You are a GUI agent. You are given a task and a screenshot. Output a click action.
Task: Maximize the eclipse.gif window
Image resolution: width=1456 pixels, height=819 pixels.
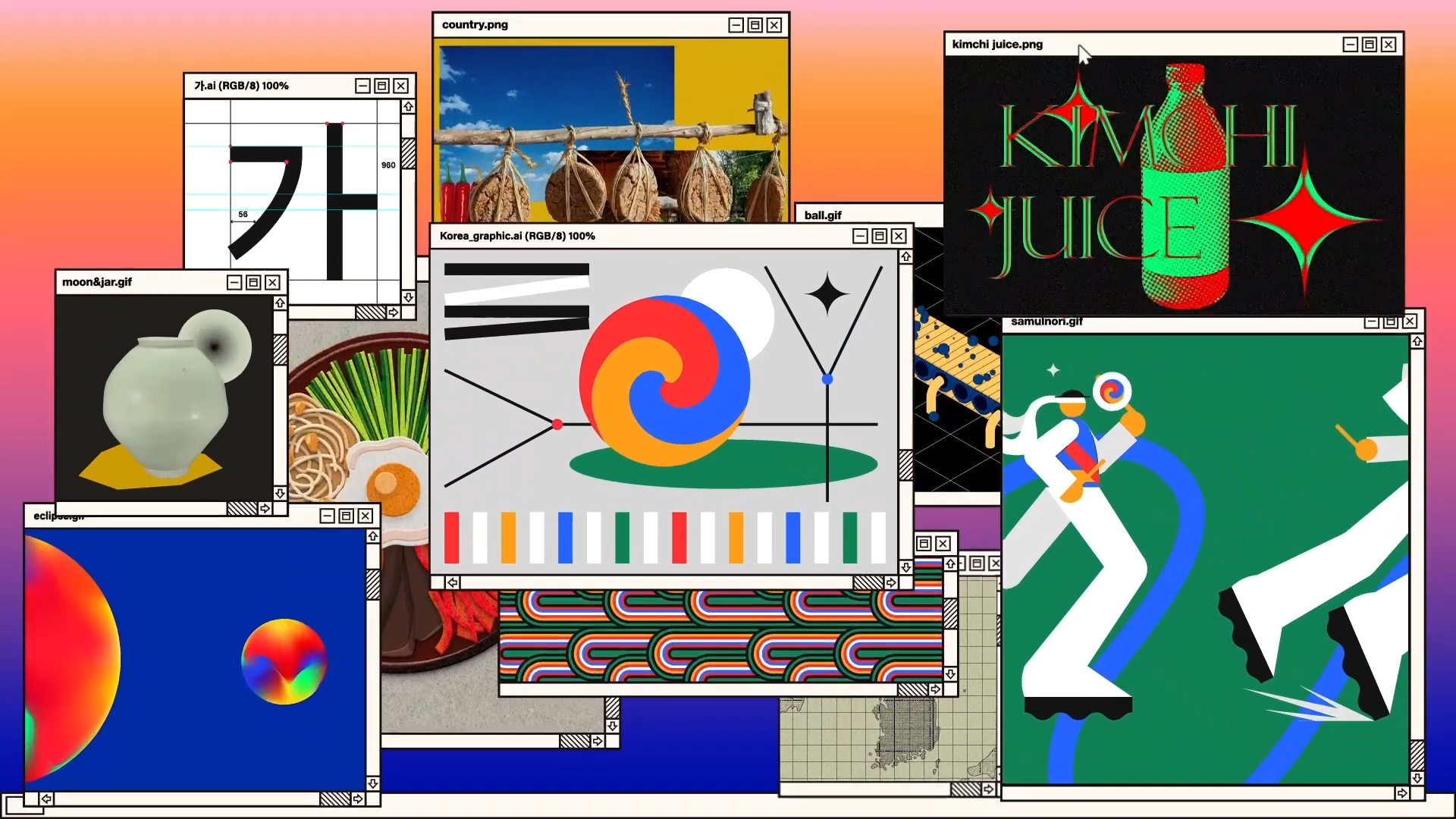click(346, 516)
